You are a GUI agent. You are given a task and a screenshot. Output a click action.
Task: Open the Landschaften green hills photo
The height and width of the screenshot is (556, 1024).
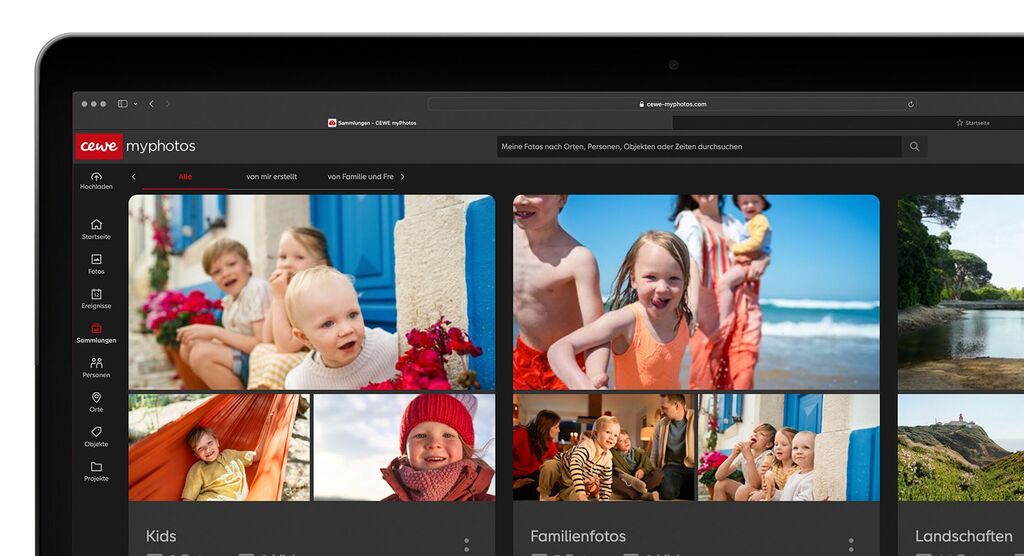[x=961, y=448]
